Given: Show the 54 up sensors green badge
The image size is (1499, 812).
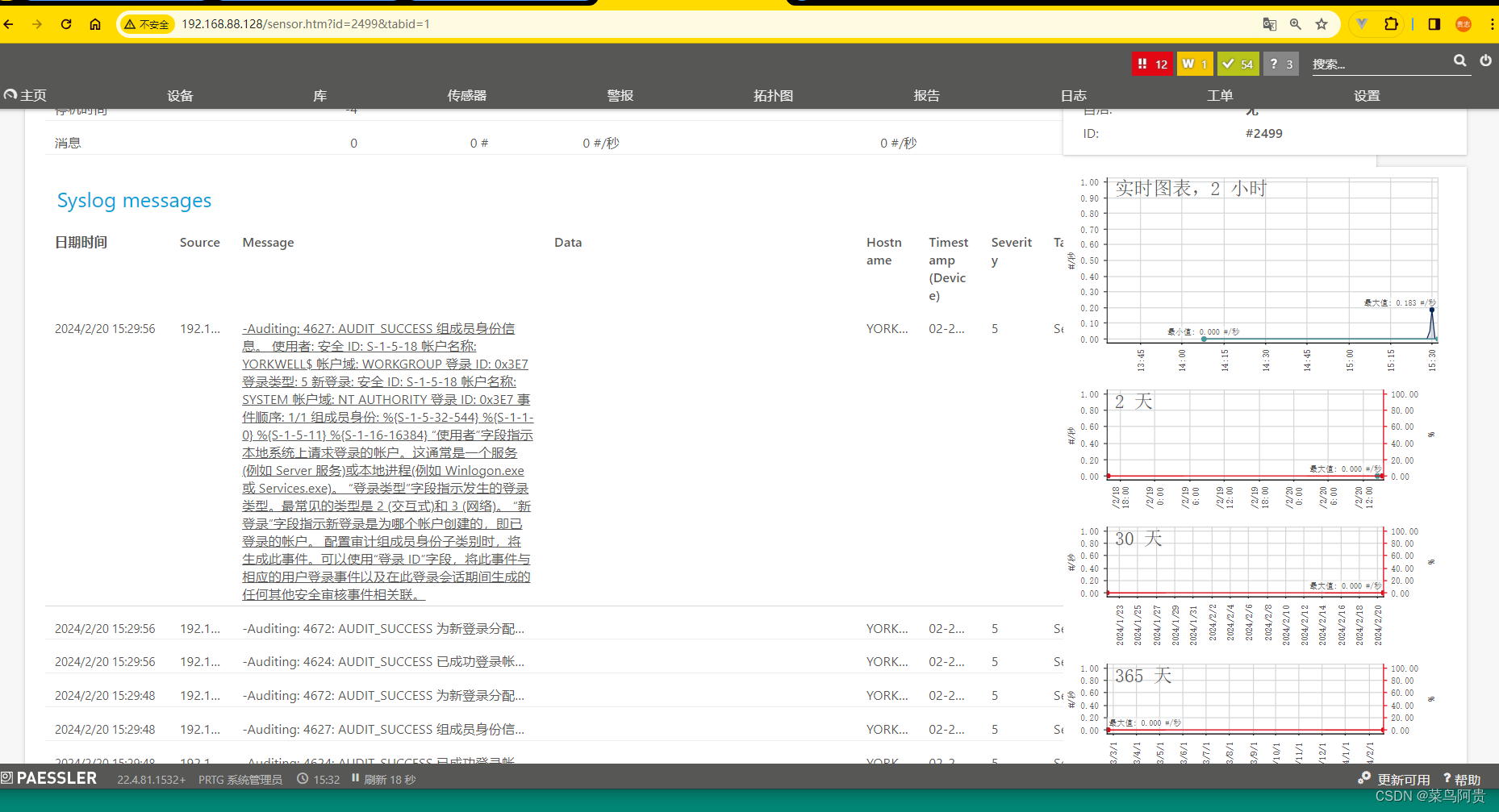Looking at the screenshot, I should [x=1238, y=64].
